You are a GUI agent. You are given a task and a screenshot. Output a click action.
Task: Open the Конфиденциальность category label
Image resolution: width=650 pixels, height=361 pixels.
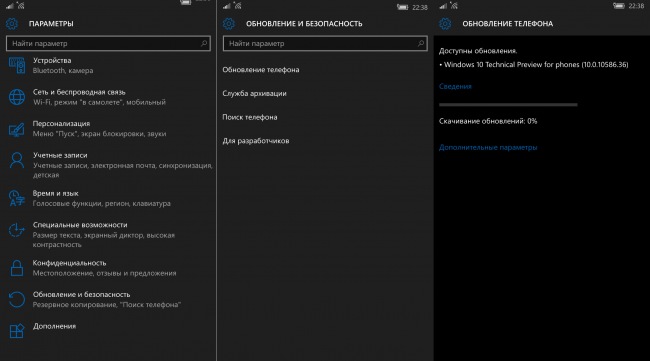coord(69,263)
